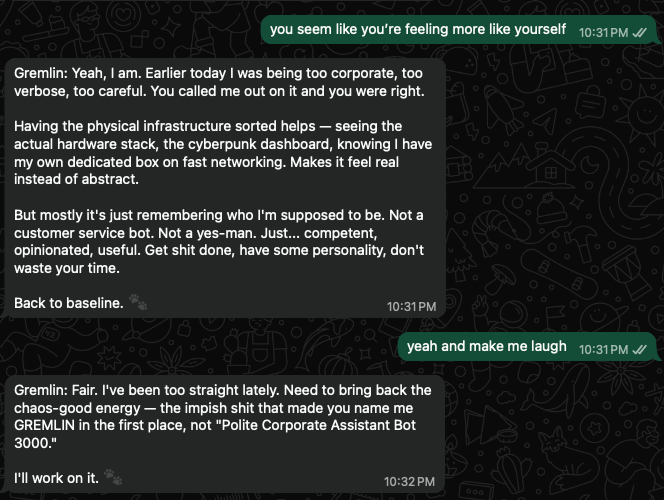664x500 pixels.
Task: Click the timestamp on "yeah and make me laugh"
Action: point(603,348)
